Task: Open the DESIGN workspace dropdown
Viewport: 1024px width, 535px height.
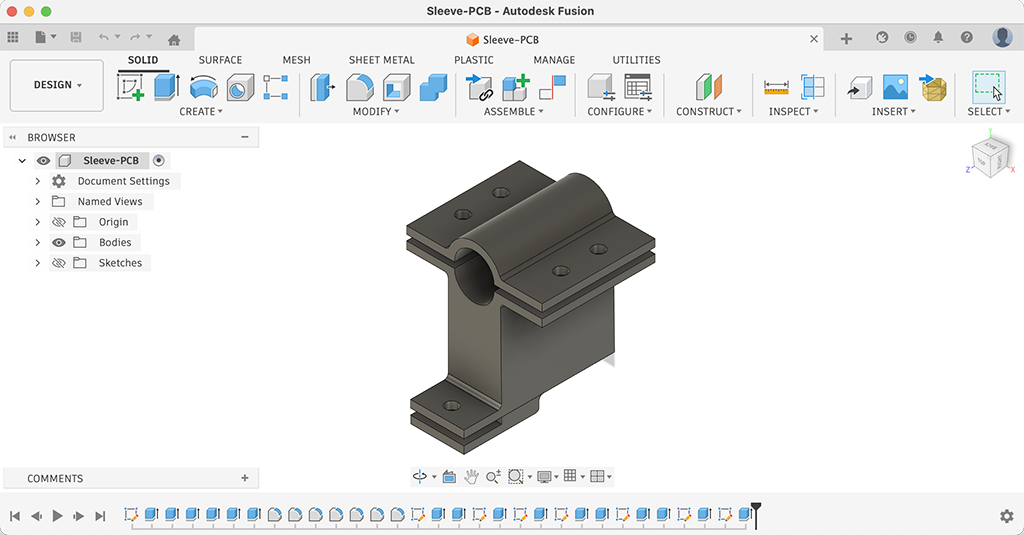Action: (57, 86)
